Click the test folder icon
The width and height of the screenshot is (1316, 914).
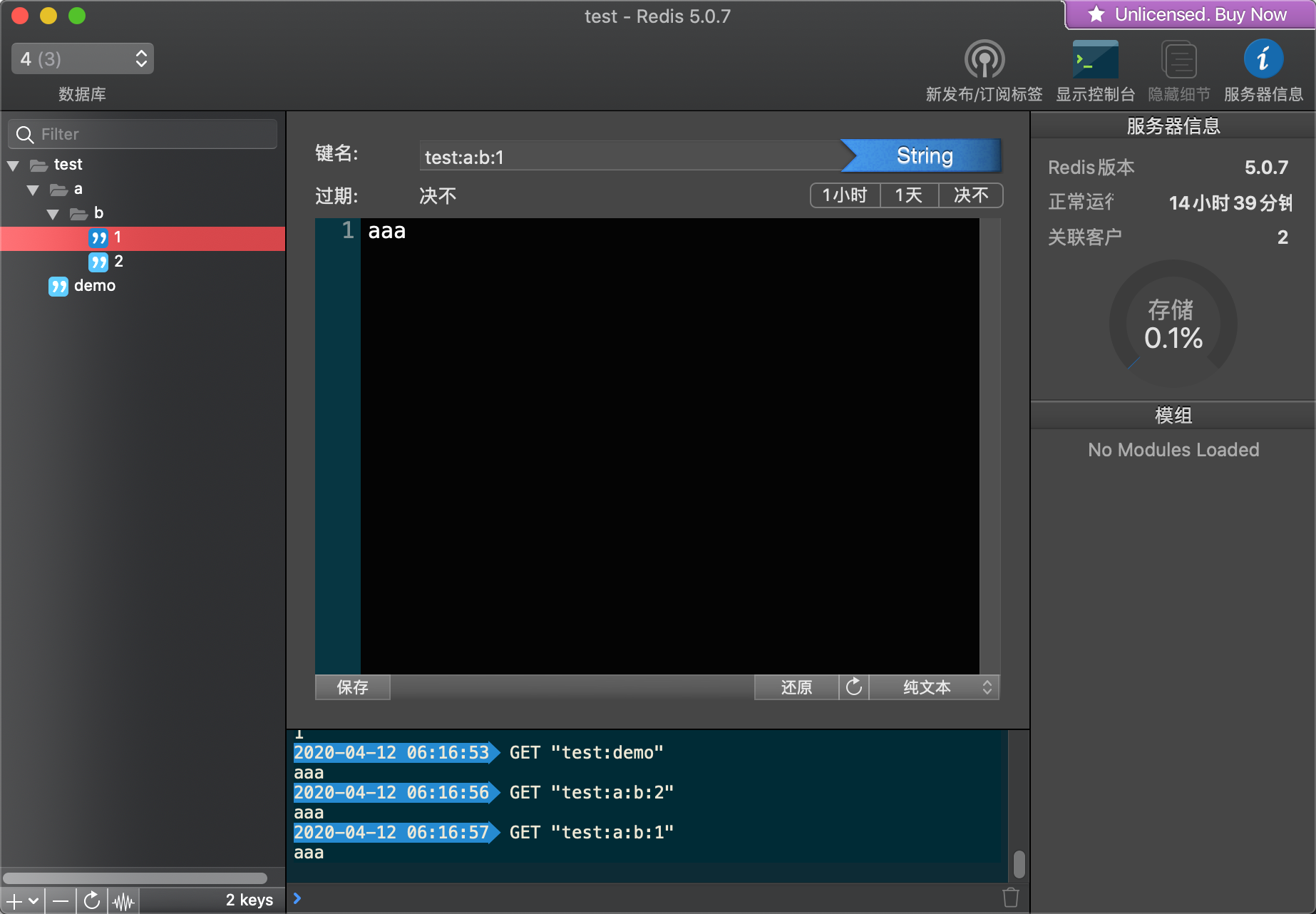[x=38, y=165]
